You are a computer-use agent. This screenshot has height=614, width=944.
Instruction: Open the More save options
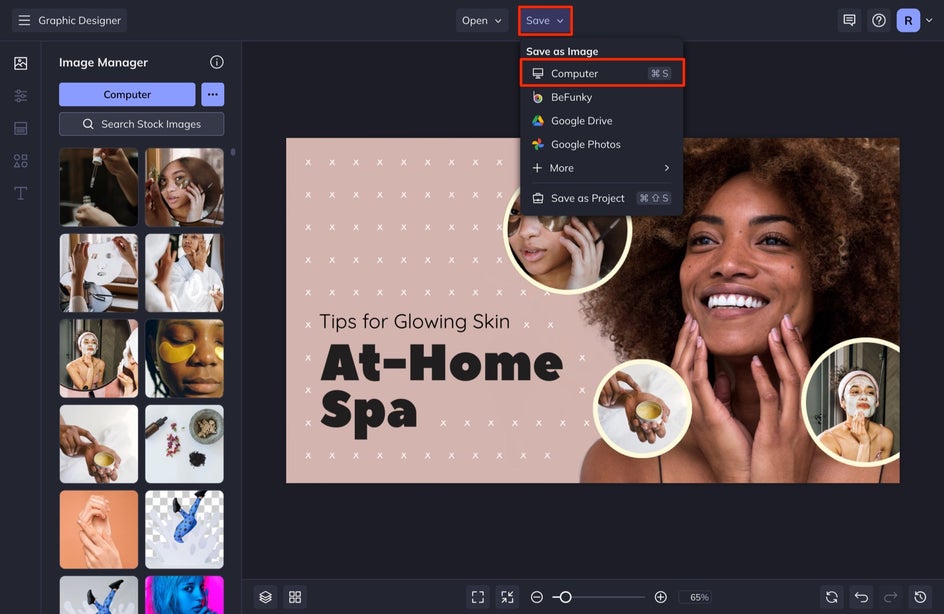[x=602, y=168]
